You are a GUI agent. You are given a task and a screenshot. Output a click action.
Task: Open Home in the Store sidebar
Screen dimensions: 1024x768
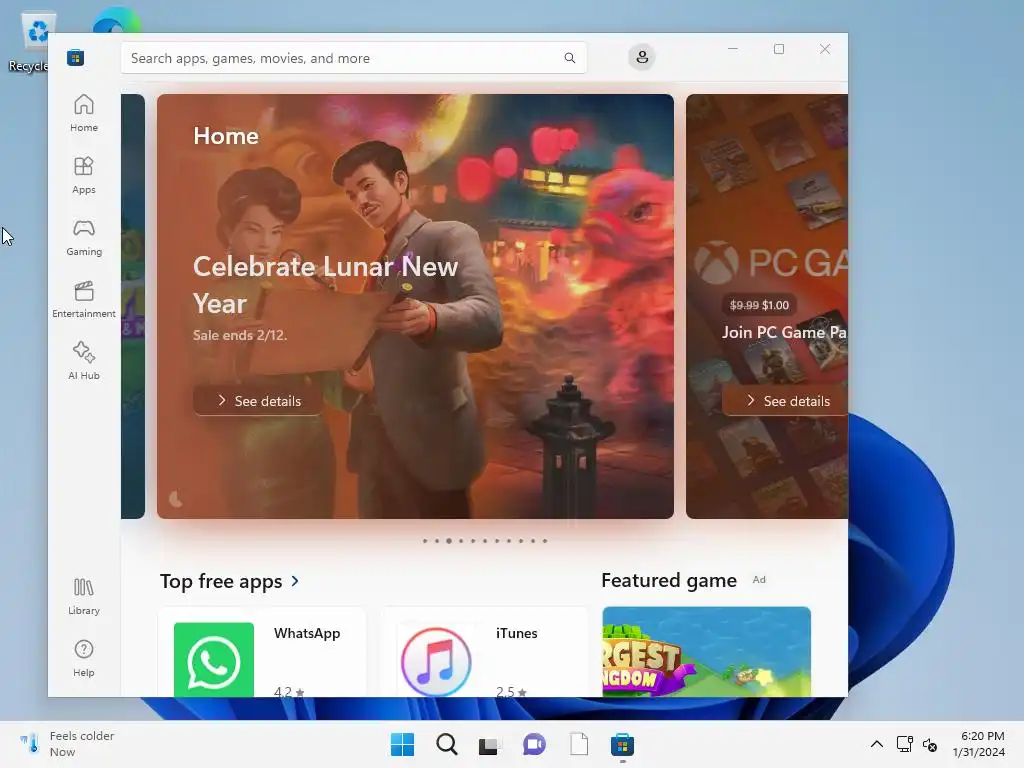click(x=84, y=113)
